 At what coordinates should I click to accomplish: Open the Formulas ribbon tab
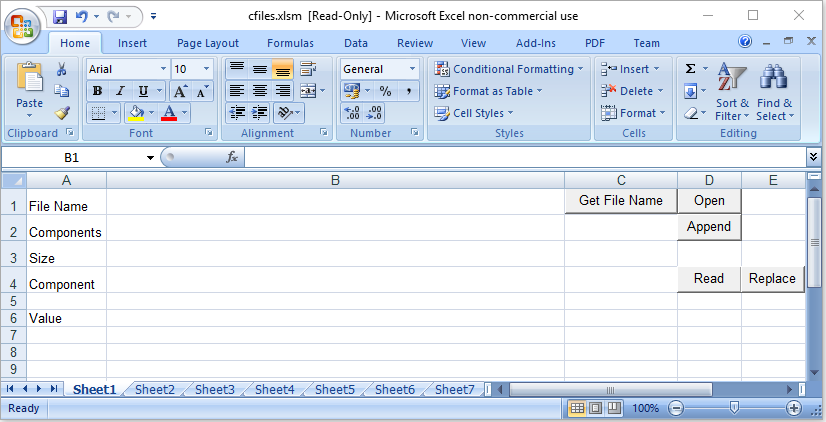290,43
